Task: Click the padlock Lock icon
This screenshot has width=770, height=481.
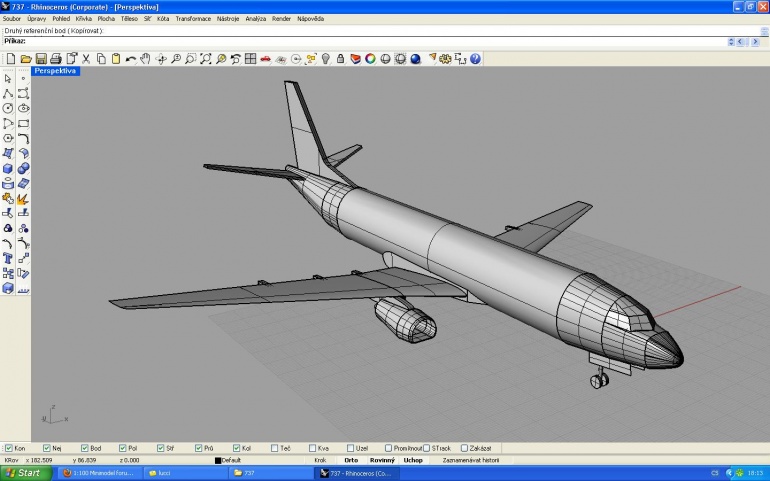Action: tap(340, 59)
